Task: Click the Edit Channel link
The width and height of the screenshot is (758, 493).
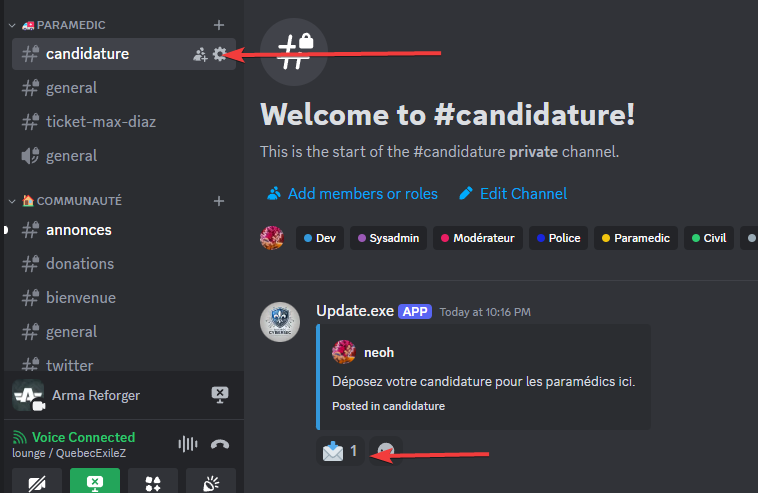Action: pos(513,194)
